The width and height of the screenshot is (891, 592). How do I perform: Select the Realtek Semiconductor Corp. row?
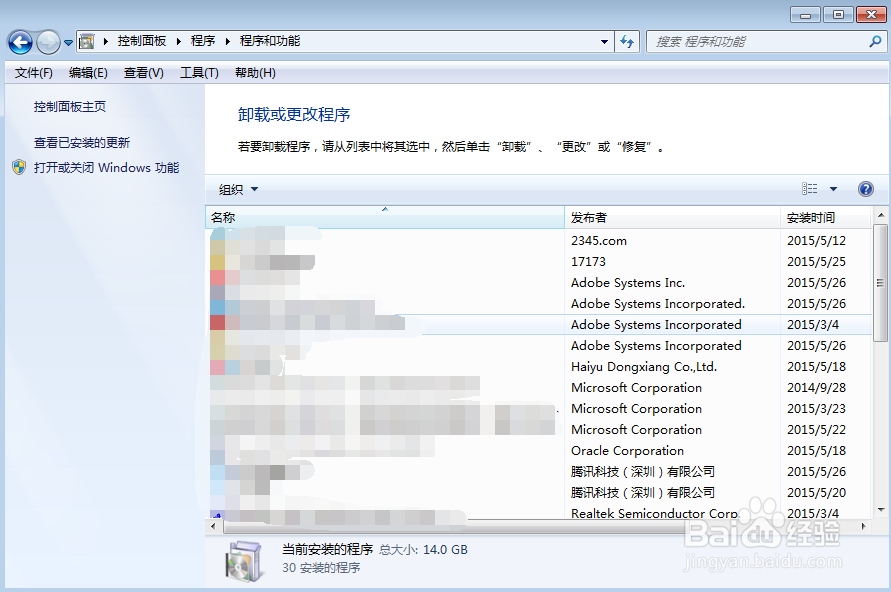(538, 512)
